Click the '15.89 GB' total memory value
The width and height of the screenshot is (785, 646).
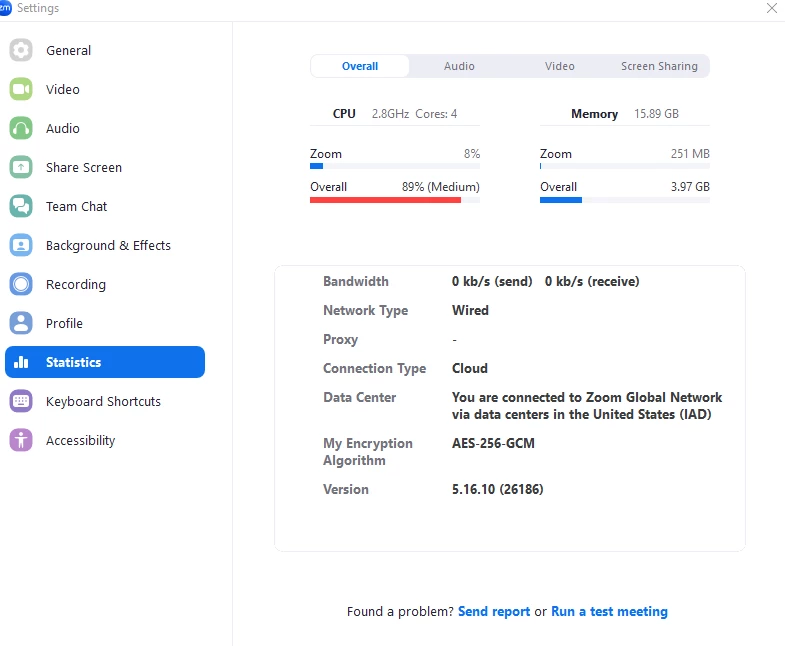pyautogui.click(x=656, y=114)
